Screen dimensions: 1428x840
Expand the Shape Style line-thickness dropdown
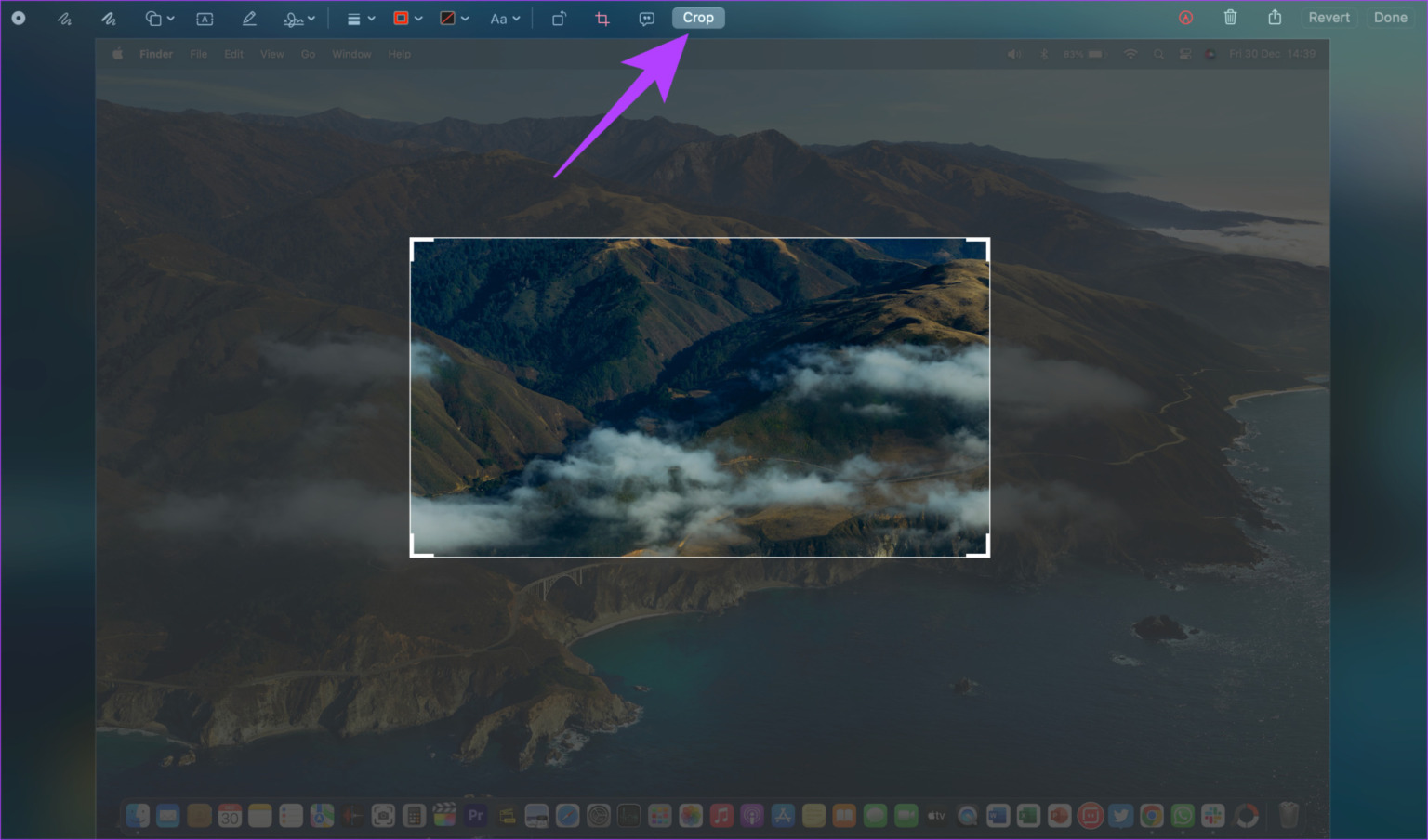tap(360, 17)
